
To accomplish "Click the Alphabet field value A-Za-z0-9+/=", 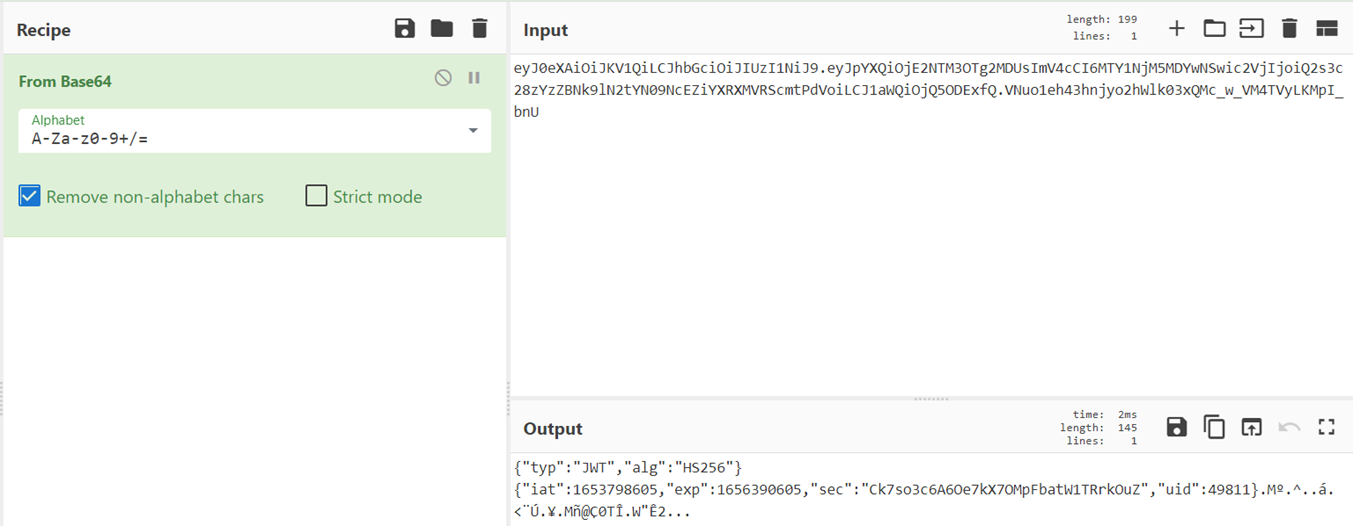I will [x=90, y=139].
